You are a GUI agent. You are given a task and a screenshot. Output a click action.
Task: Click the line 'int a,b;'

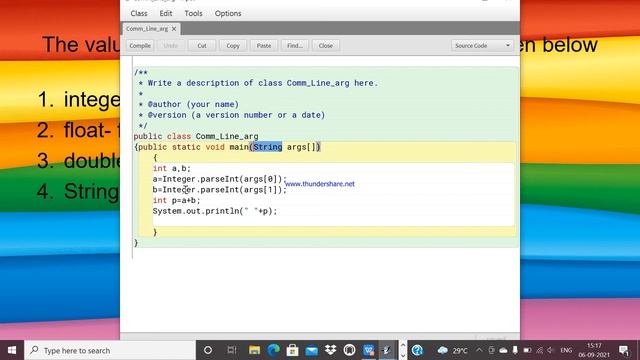172,168
